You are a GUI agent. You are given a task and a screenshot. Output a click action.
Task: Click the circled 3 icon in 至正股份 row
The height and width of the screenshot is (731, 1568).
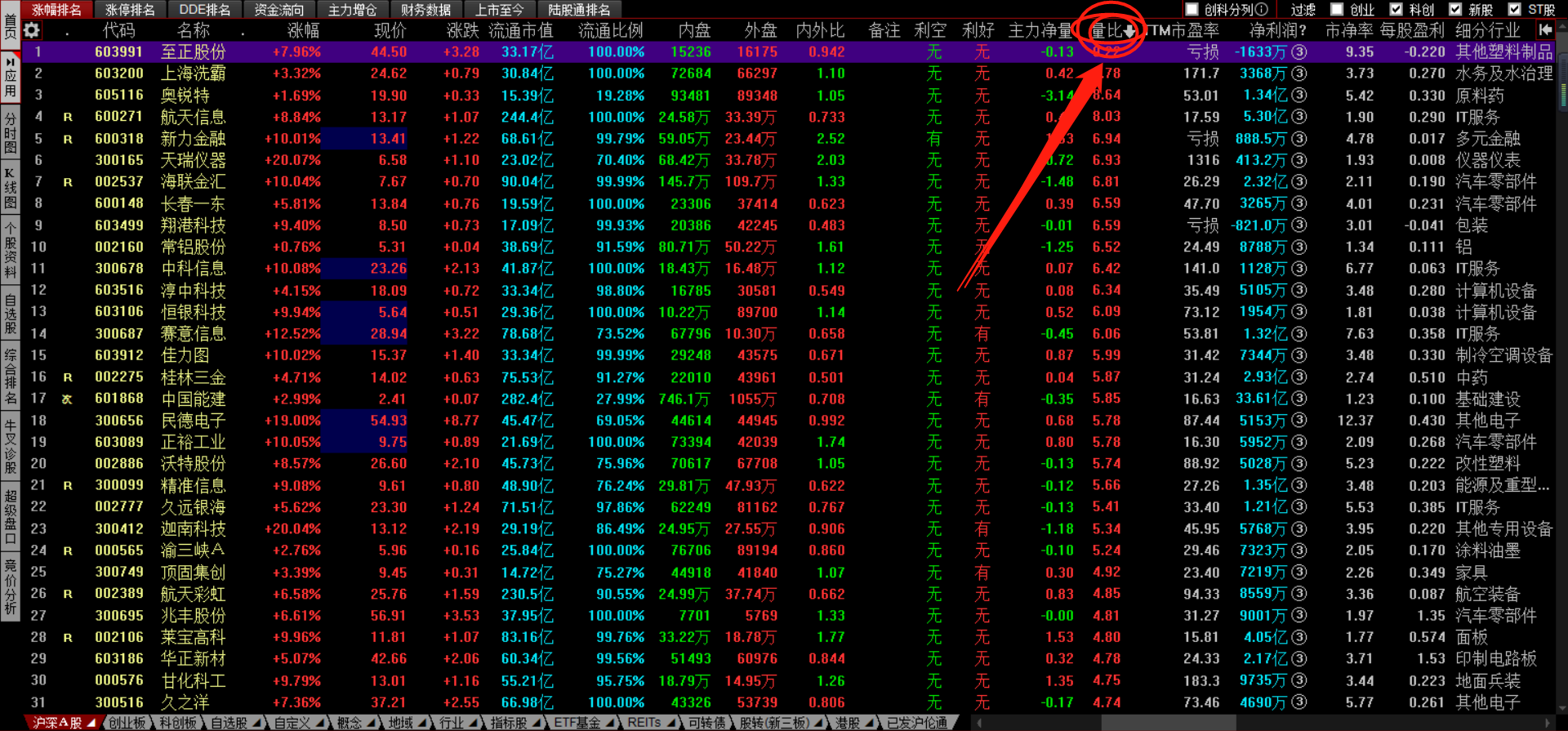[1299, 52]
